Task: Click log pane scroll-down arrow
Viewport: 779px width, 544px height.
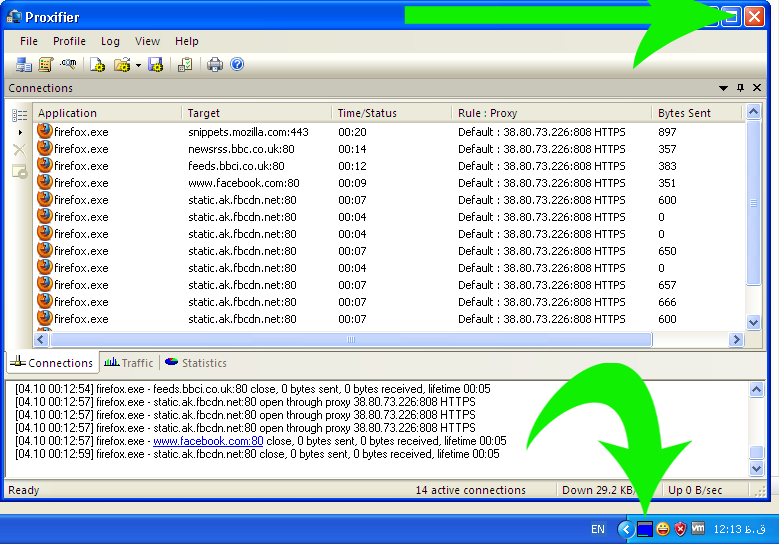Action: (x=756, y=468)
